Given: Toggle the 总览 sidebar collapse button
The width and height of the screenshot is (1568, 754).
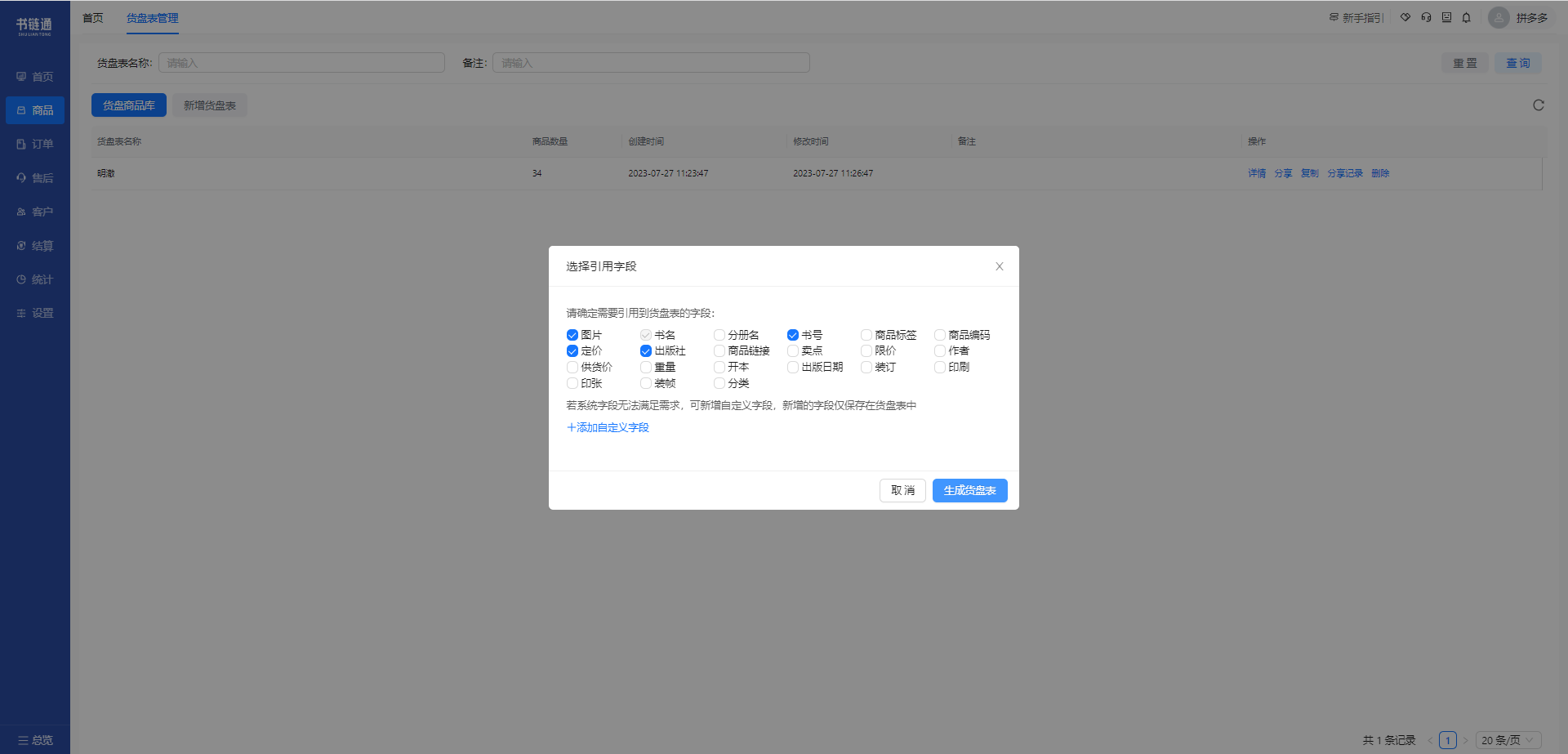Looking at the screenshot, I should [x=35, y=740].
